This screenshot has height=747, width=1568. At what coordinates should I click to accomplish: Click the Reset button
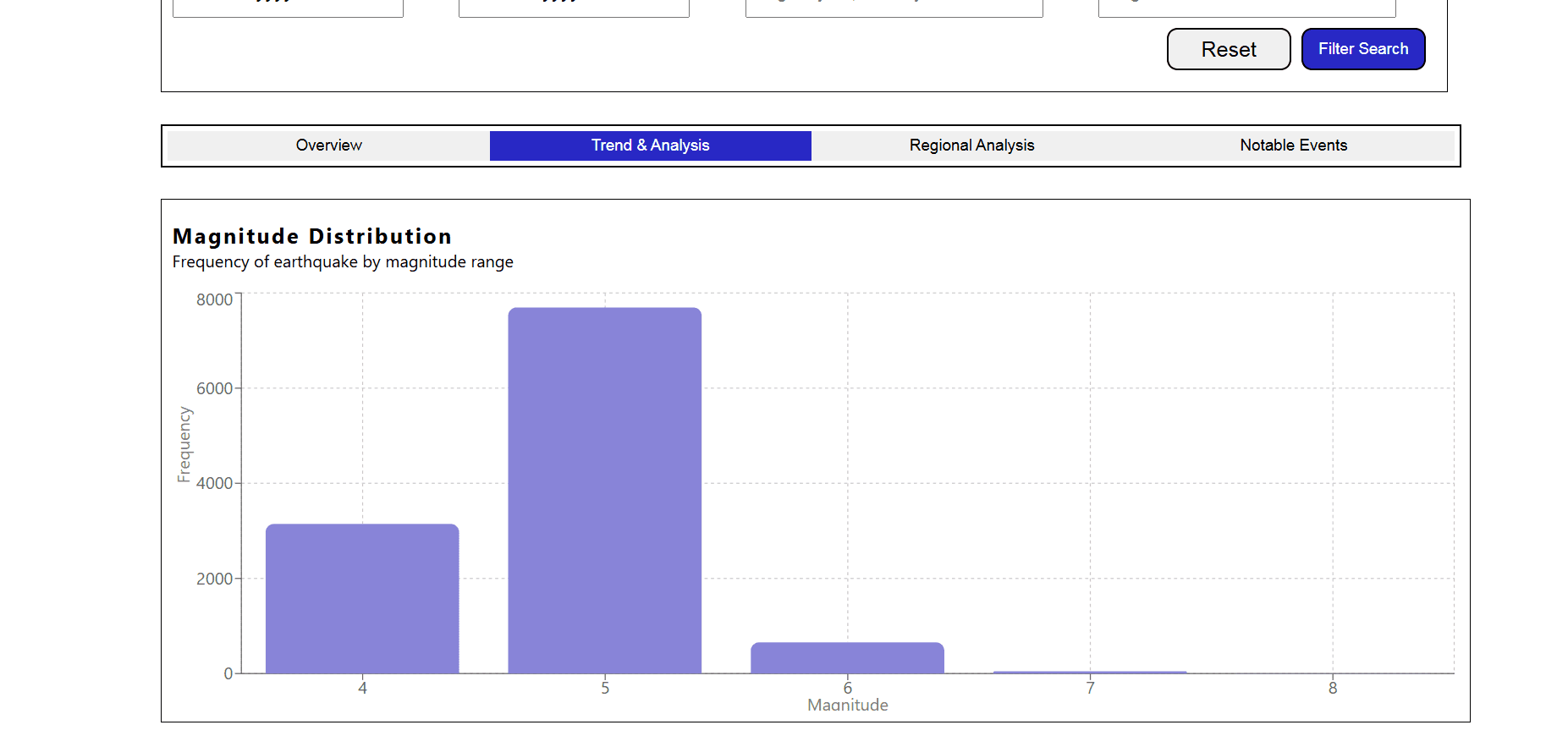coord(1228,49)
